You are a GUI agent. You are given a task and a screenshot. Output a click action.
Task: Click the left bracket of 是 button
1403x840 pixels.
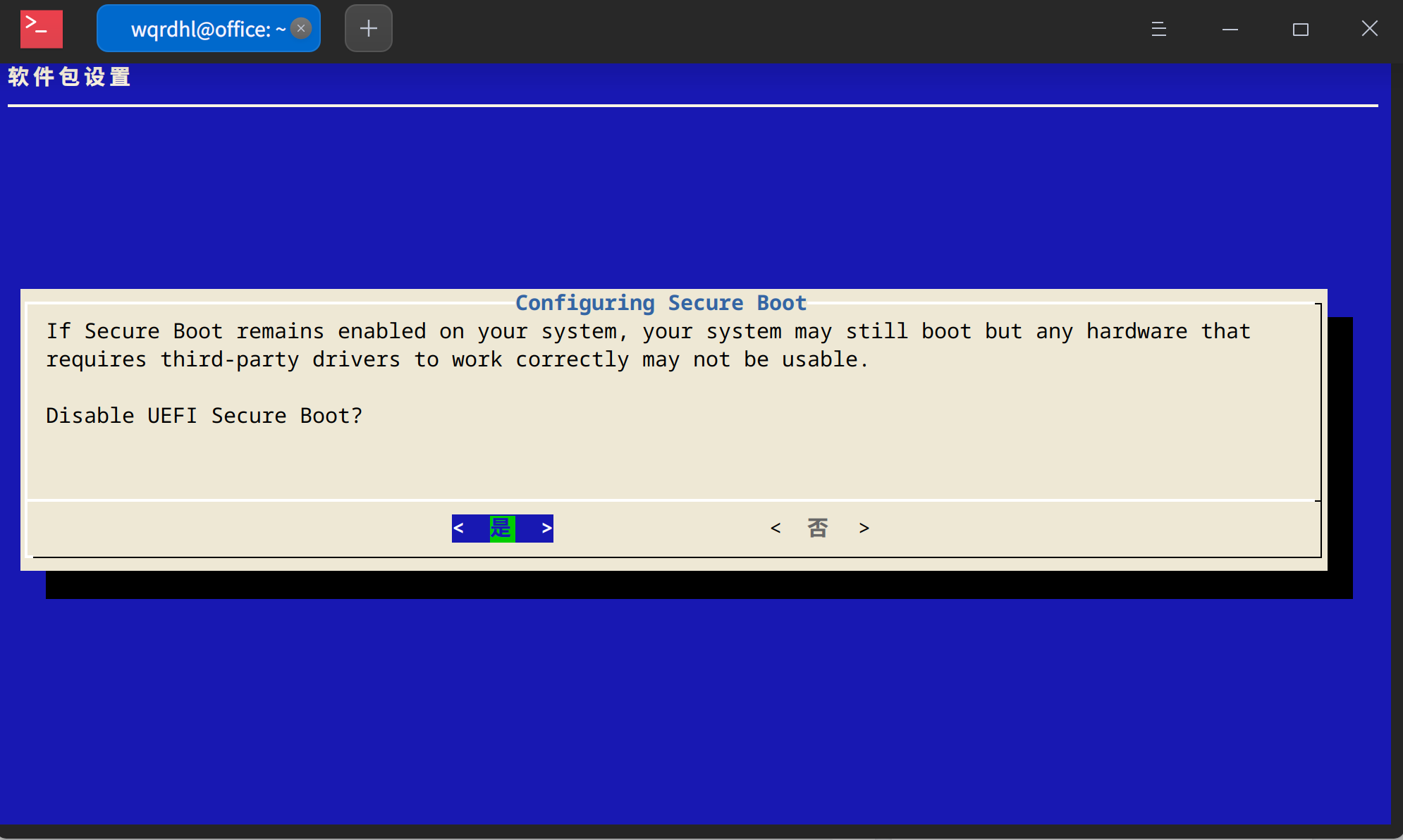pos(459,528)
